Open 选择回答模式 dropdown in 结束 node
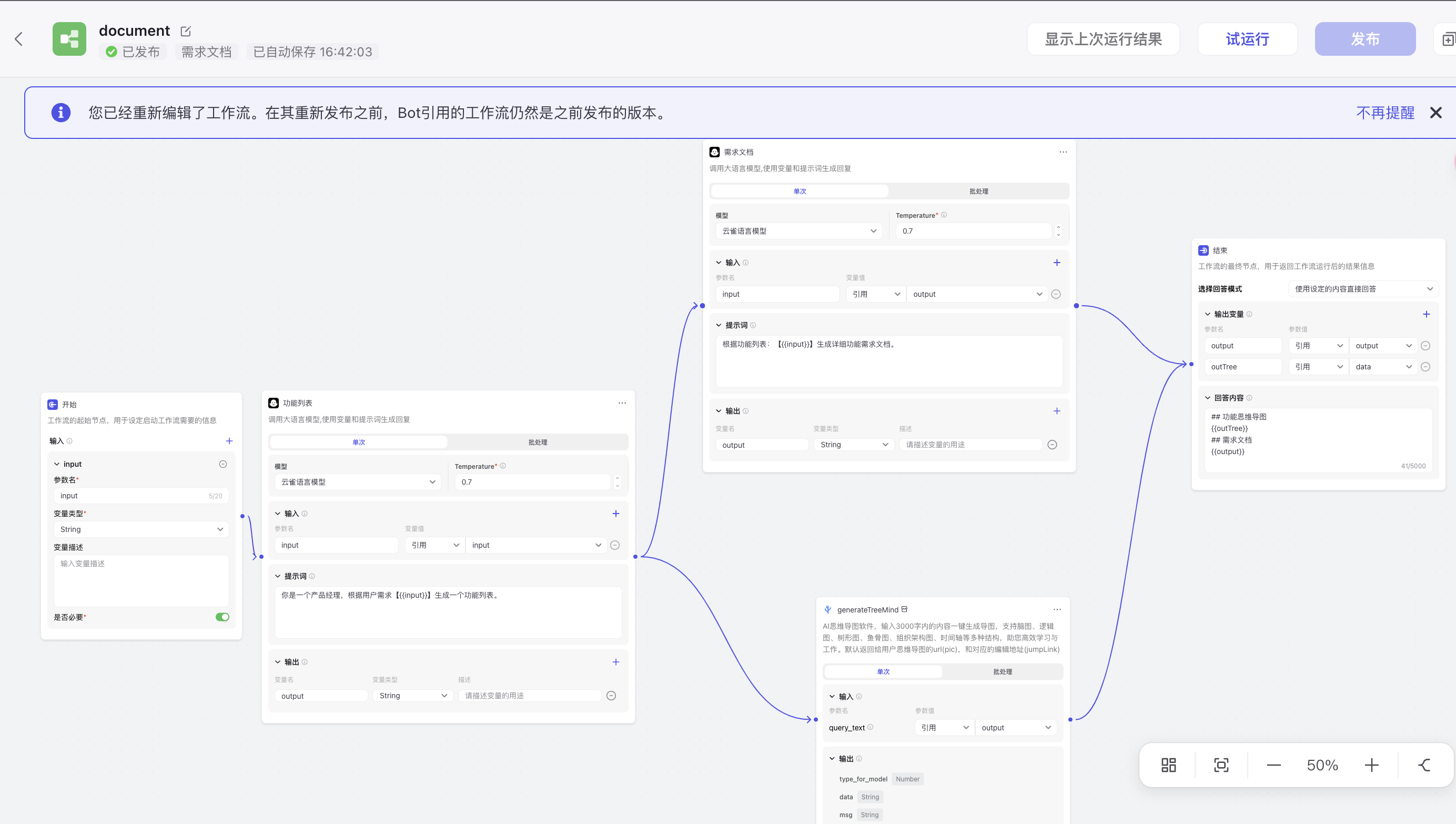 pos(1363,289)
